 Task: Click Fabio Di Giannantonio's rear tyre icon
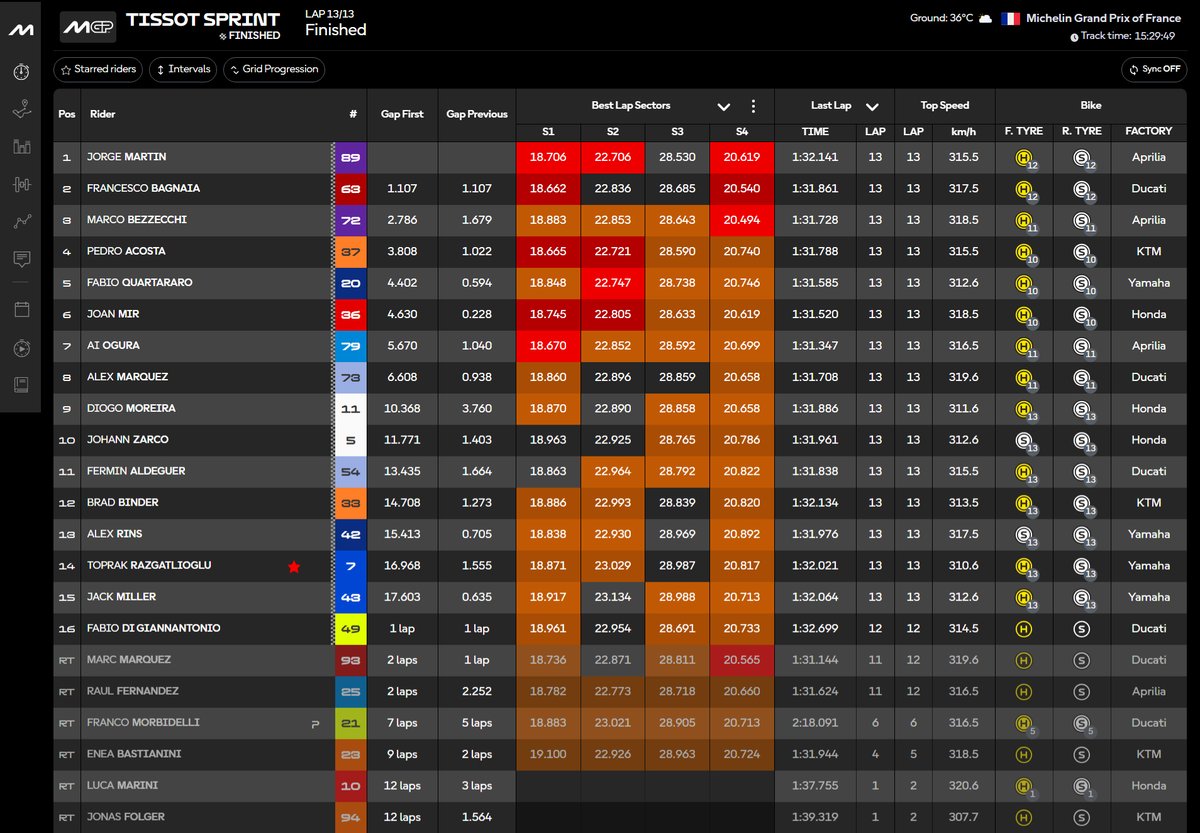(x=1081, y=629)
